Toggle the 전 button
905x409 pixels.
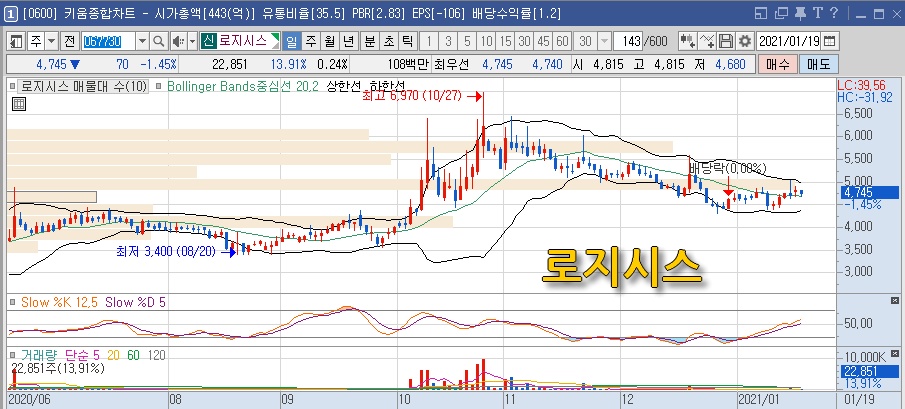pyautogui.click(x=70, y=41)
